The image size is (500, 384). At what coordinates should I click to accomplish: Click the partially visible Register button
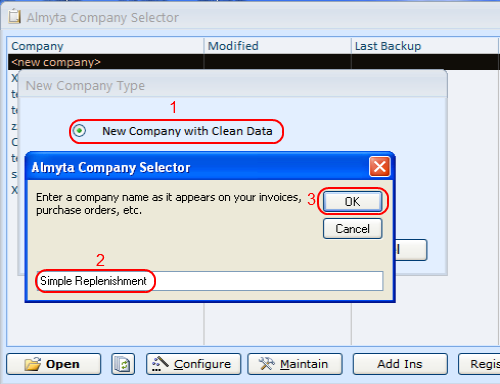479,364
